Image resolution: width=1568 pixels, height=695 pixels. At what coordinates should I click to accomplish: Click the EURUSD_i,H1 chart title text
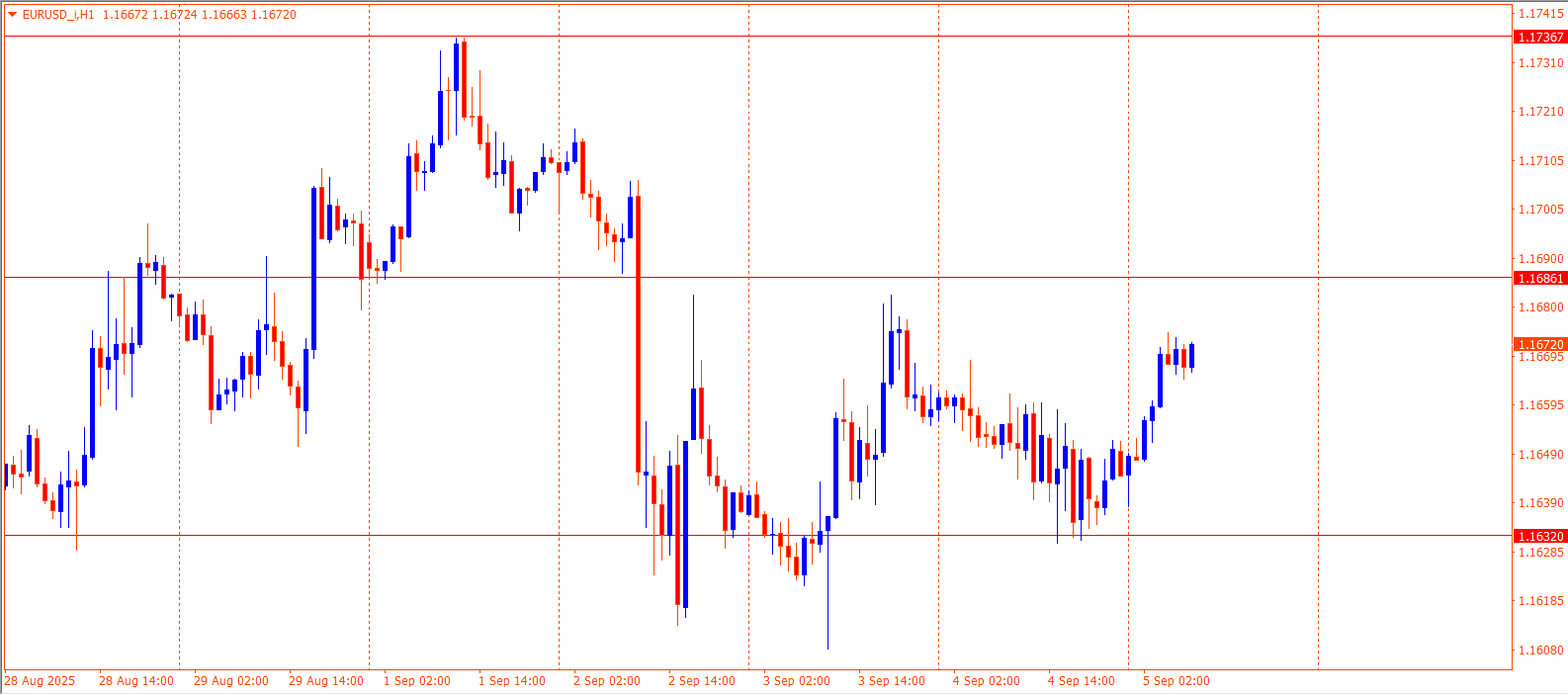(57, 15)
